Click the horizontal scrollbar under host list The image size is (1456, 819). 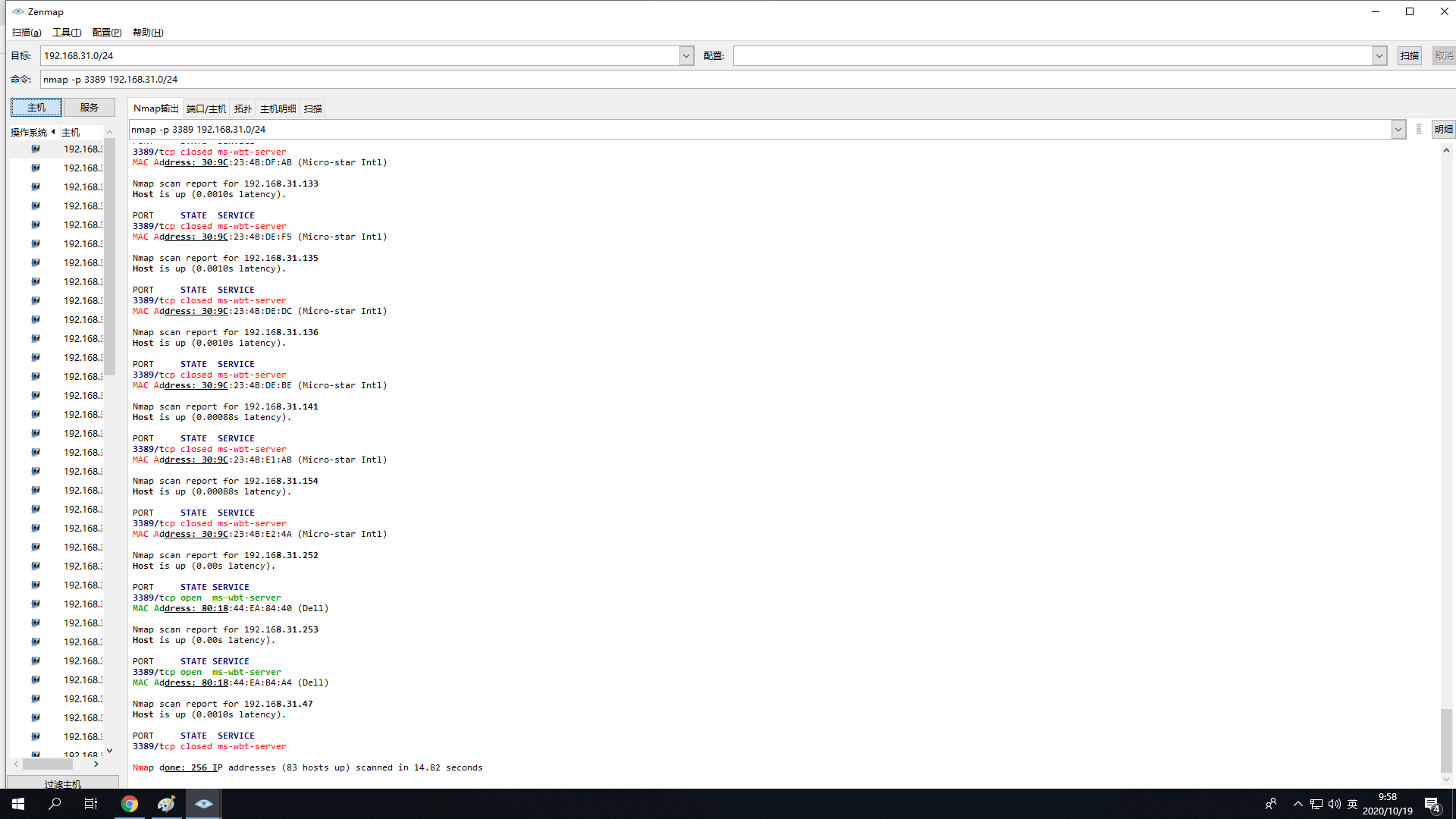[48, 764]
